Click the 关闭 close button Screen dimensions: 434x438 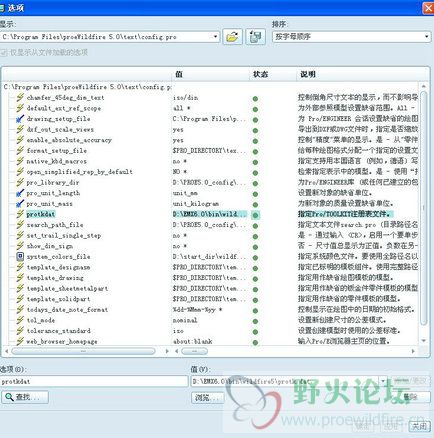[419, 426]
